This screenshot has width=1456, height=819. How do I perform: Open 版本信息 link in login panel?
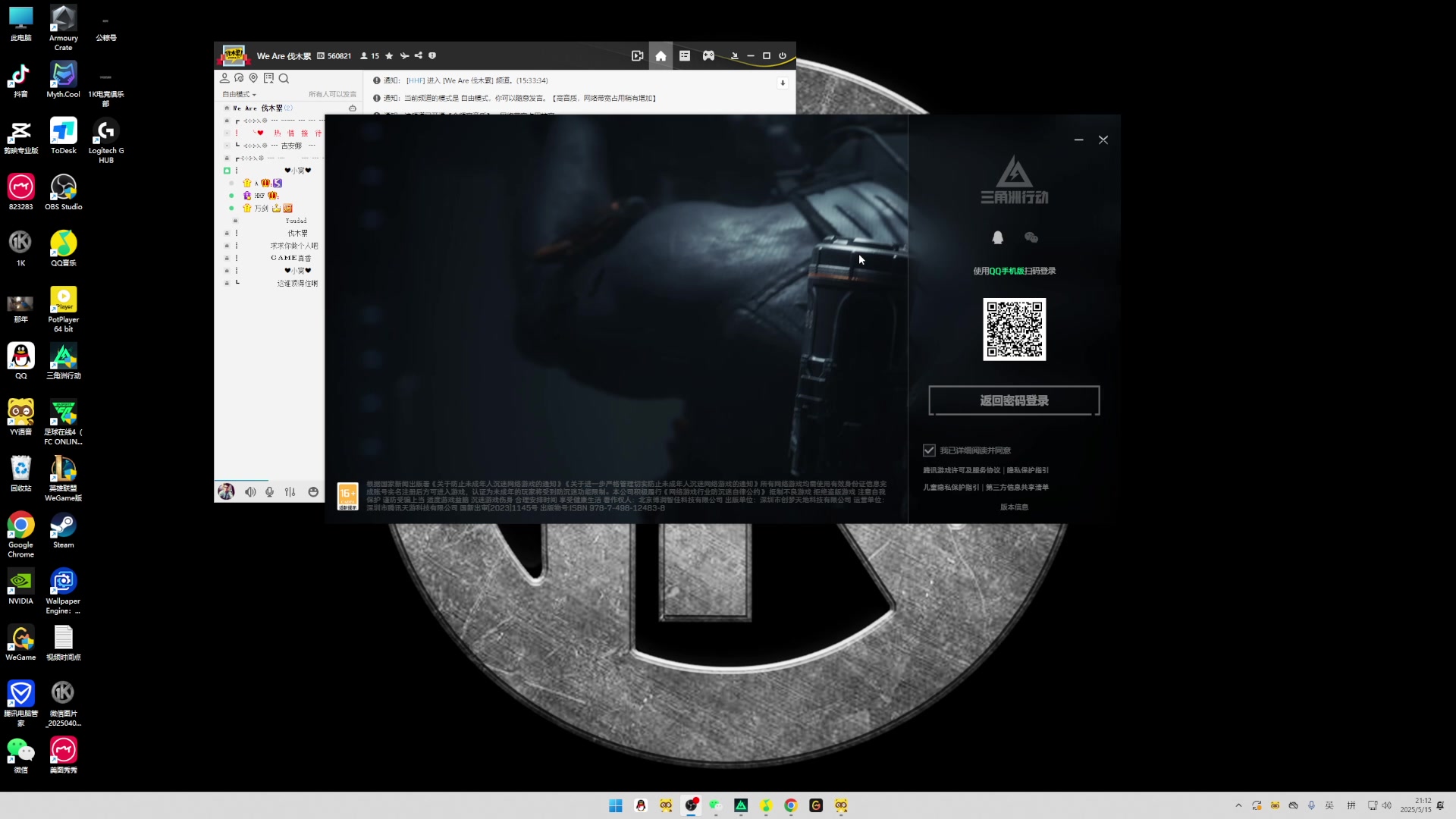click(1014, 507)
